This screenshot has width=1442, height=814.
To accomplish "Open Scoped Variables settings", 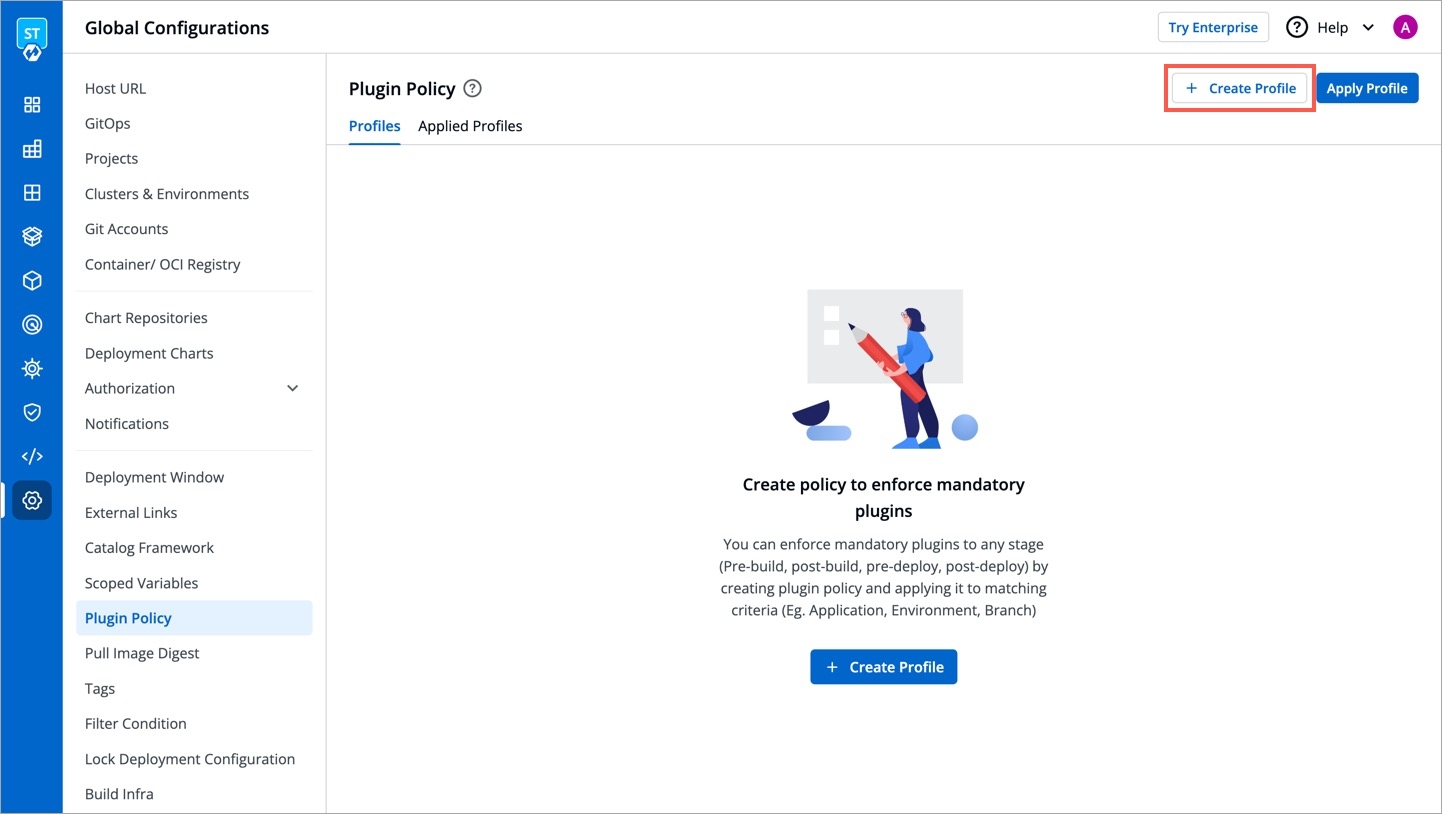I will click(142, 583).
